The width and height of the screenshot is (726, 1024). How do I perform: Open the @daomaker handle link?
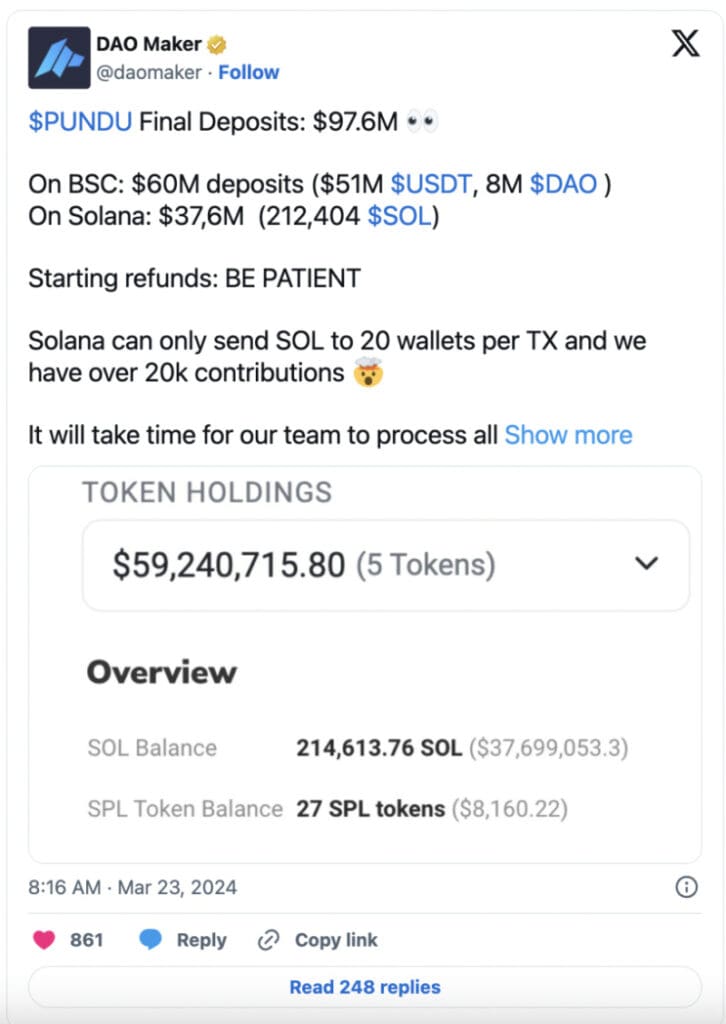(x=148, y=72)
